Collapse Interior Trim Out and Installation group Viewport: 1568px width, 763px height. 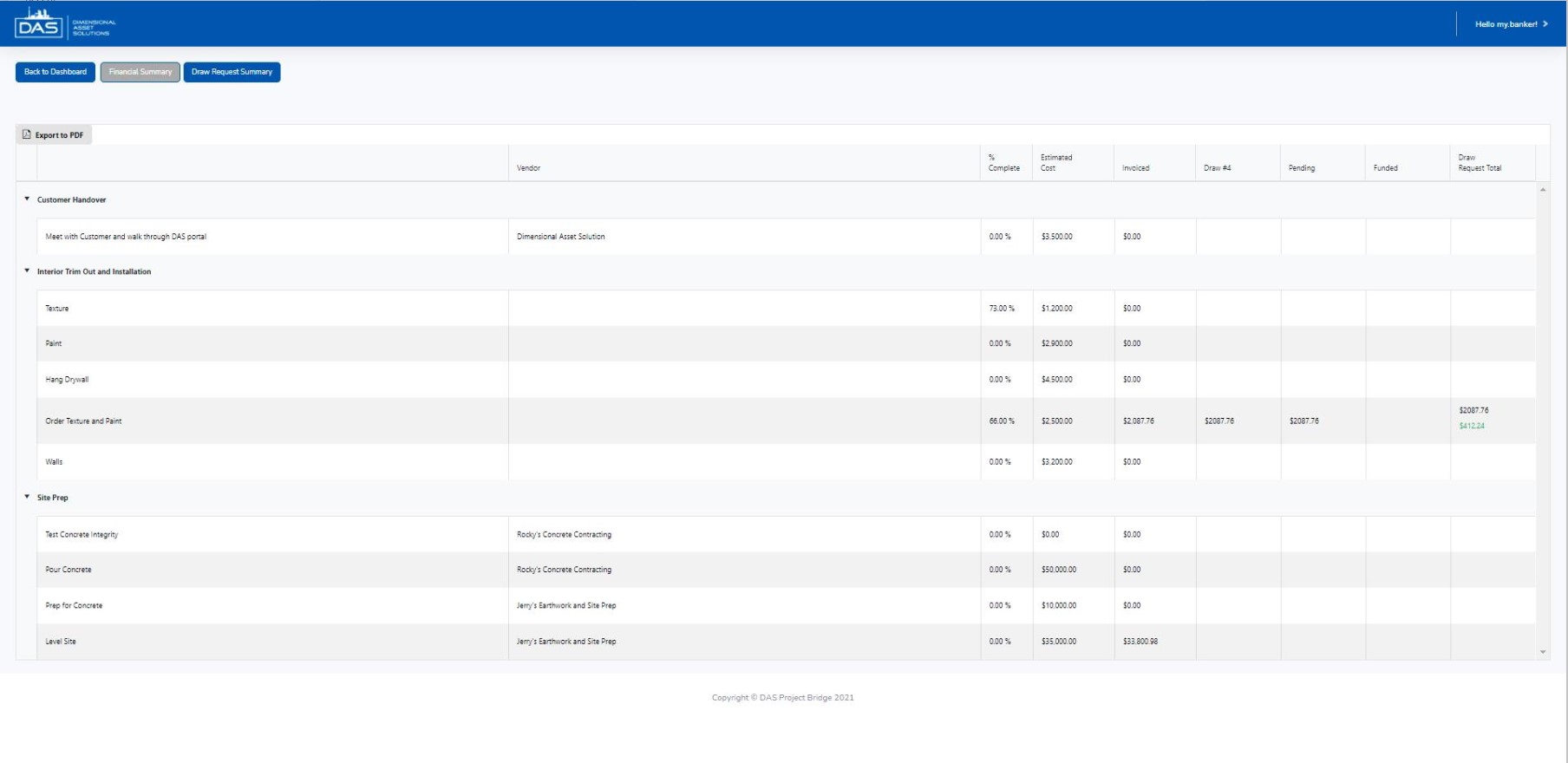point(27,271)
